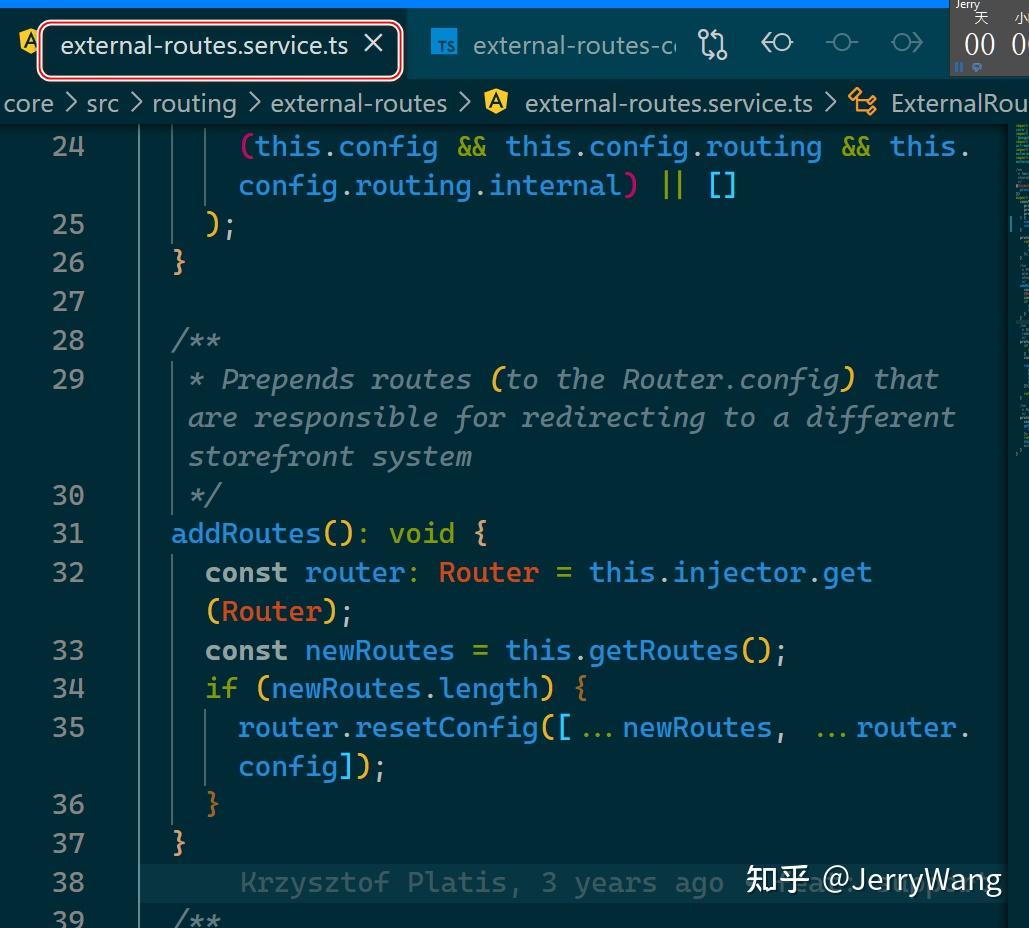Click the word 'storefront' in the comment
The width and height of the screenshot is (1029, 928).
coord(271,457)
